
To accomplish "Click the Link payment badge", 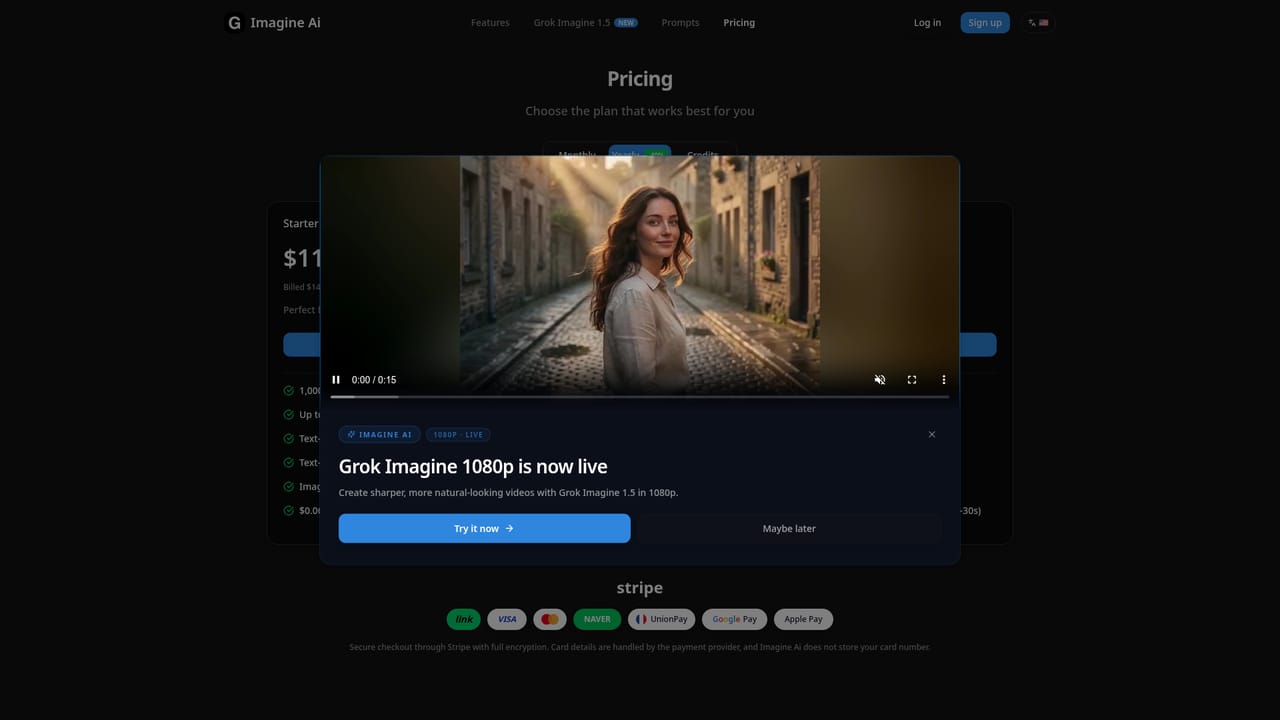I will 464,619.
